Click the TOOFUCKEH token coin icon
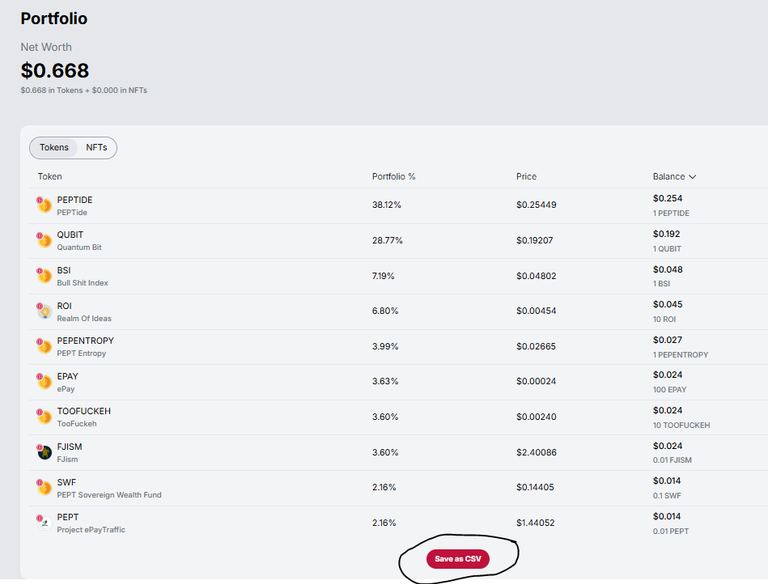This screenshot has width=768, height=584. pyautogui.click(x=44, y=416)
